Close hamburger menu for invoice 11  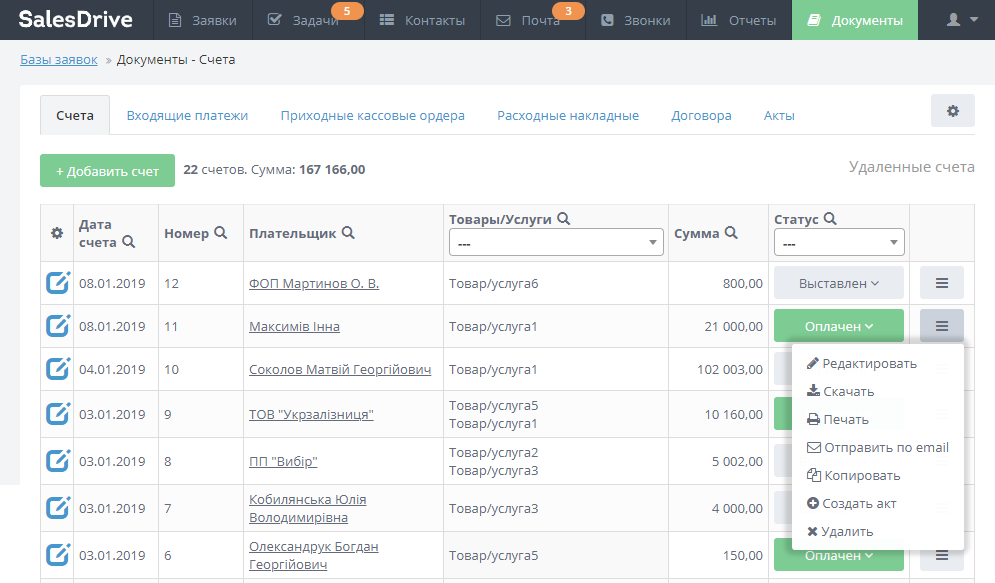coord(942,326)
